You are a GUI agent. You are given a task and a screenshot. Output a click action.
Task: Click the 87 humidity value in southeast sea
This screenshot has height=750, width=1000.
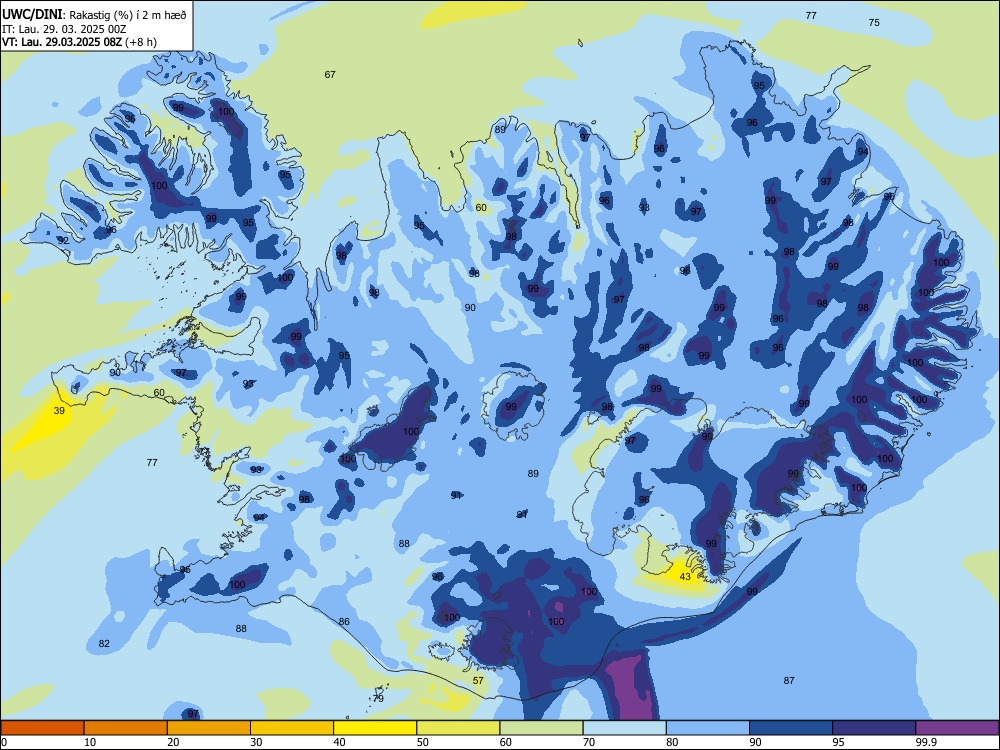pyautogui.click(x=789, y=680)
